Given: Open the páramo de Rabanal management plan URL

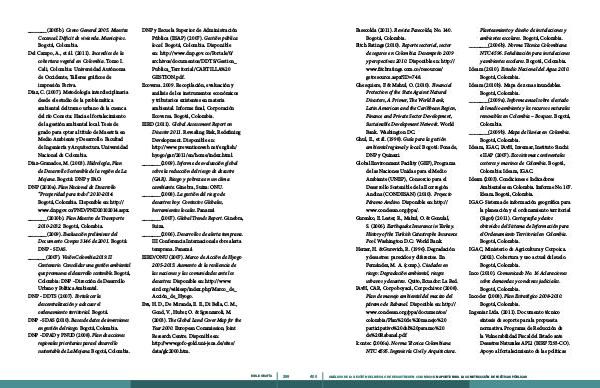Looking at the screenshot, I should (x=410, y=320).
